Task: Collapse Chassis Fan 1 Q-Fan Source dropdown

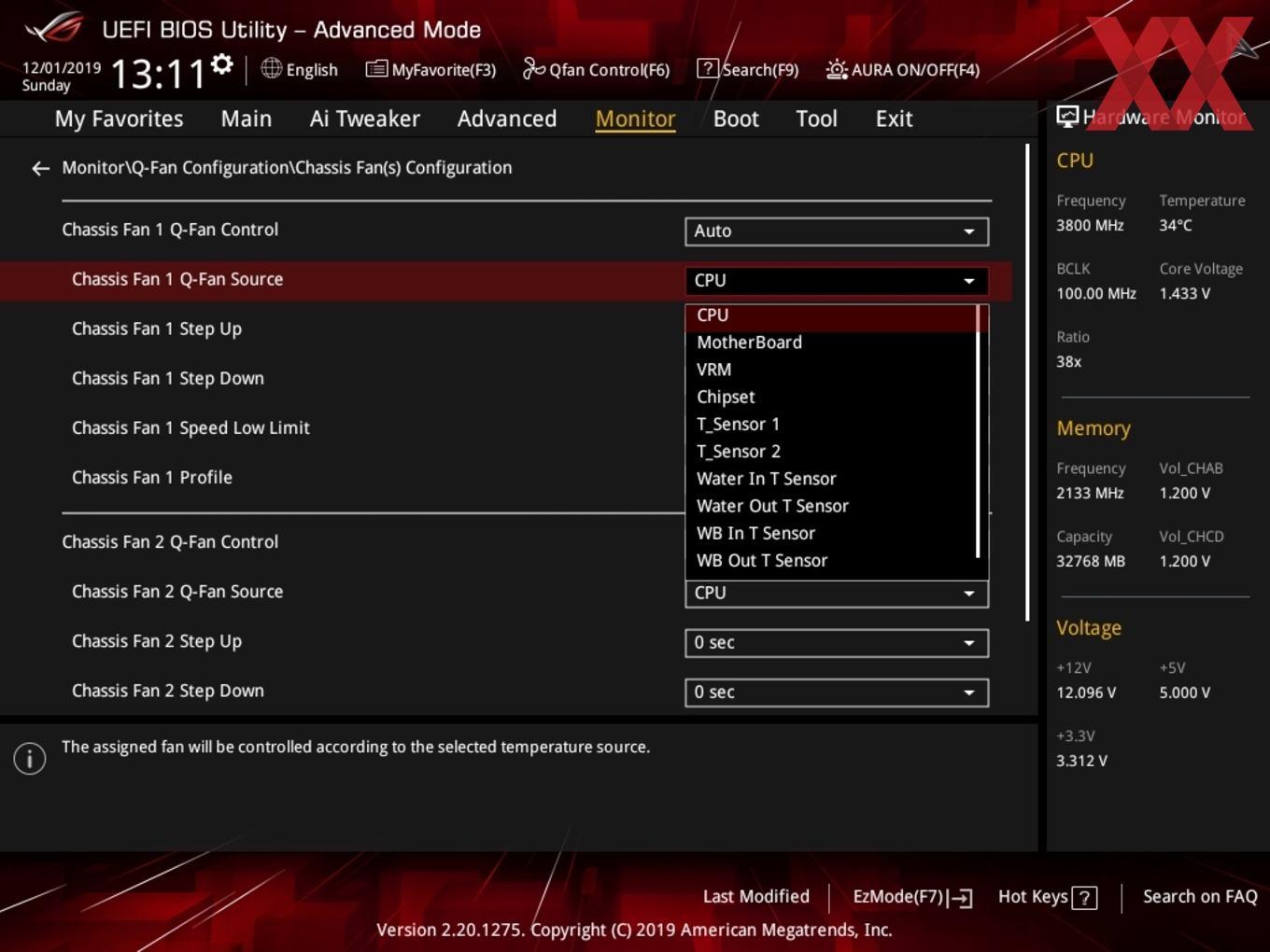Action: [x=837, y=281]
